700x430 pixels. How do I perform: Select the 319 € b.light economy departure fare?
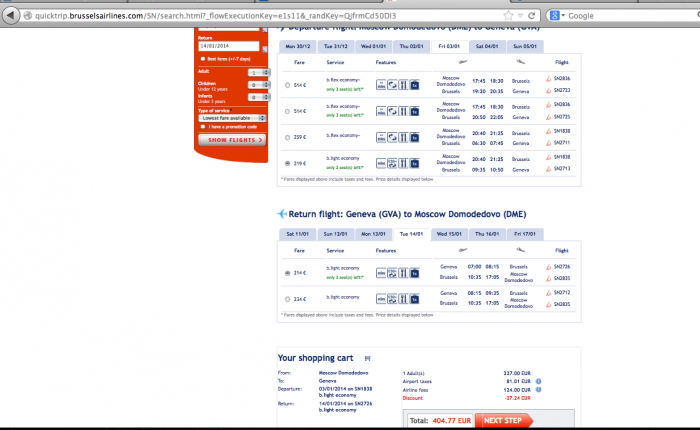click(x=288, y=163)
